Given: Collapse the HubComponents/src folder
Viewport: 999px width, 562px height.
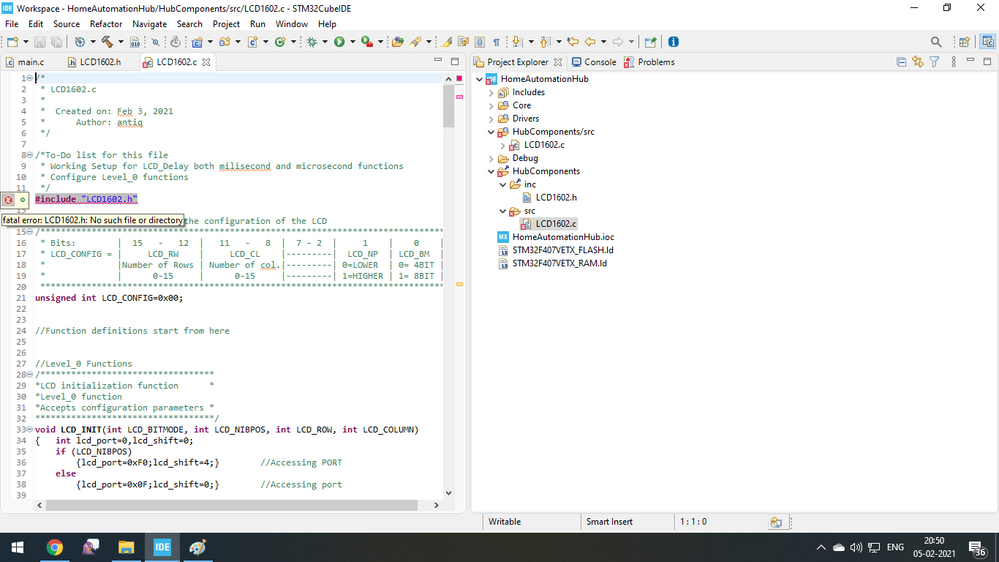Looking at the screenshot, I should (x=491, y=132).
